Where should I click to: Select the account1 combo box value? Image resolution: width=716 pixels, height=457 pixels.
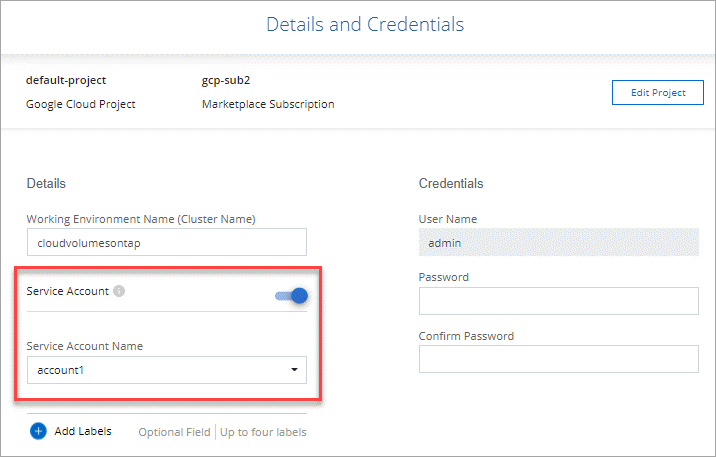[150, 370]
